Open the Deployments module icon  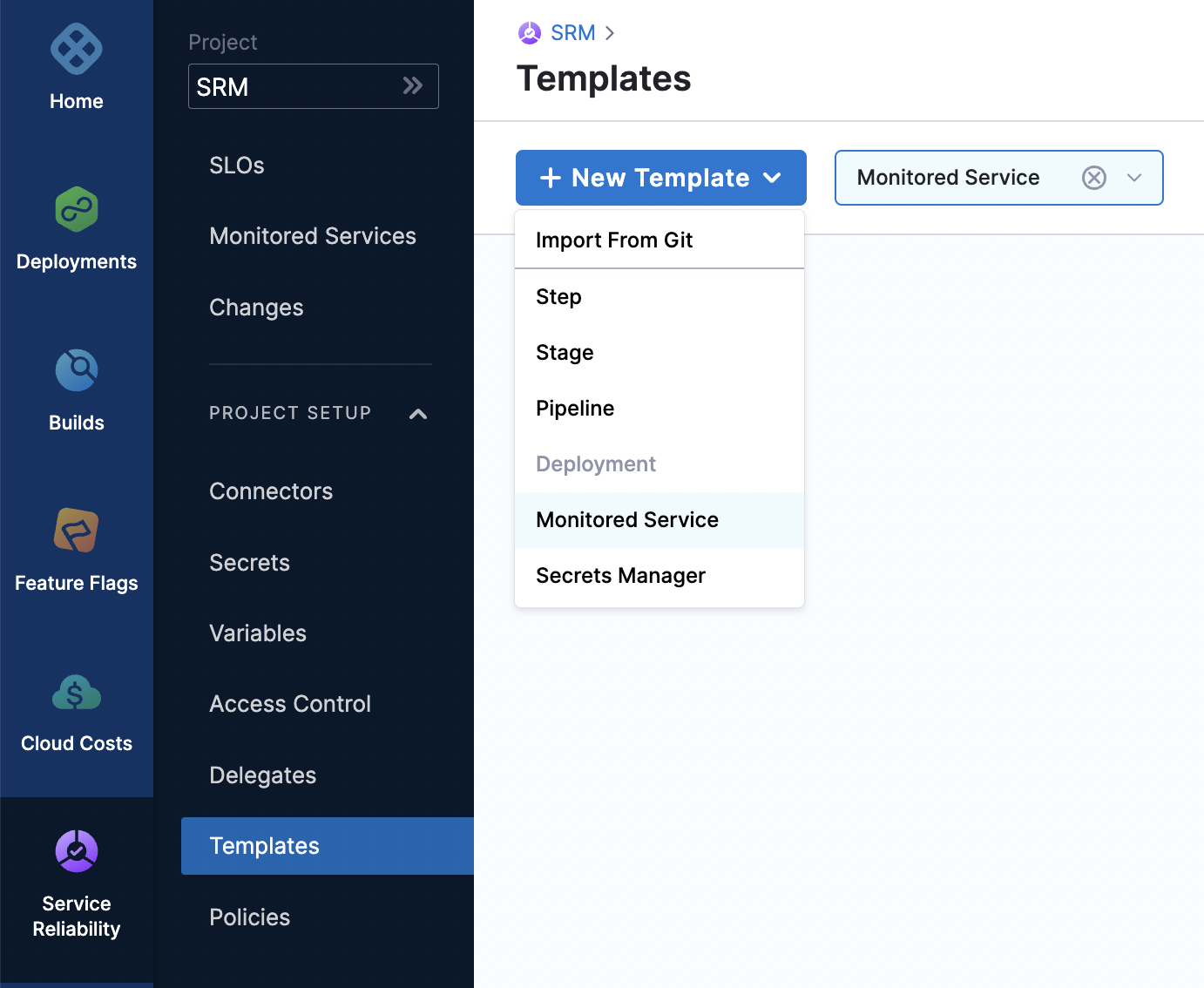tap(77, 210)
